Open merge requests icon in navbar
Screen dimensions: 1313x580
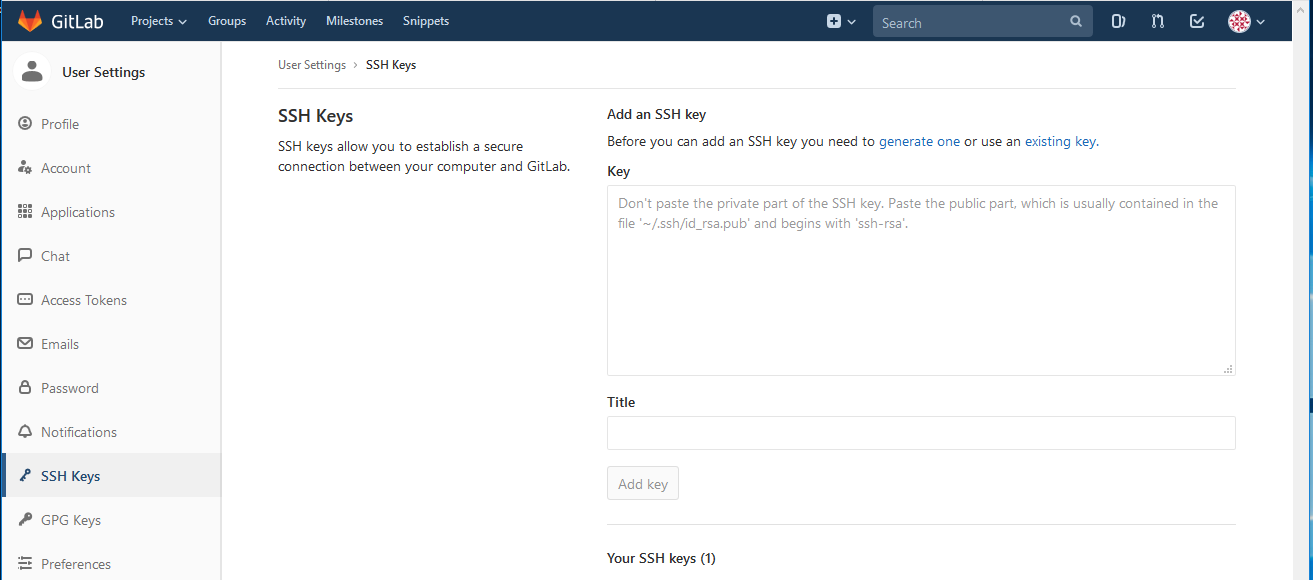pos(1157,21)
